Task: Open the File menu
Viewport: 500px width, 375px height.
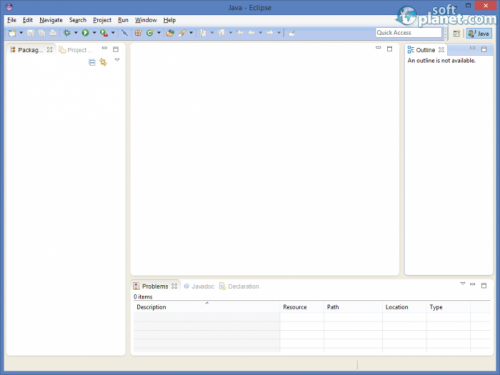Action: 12,20
